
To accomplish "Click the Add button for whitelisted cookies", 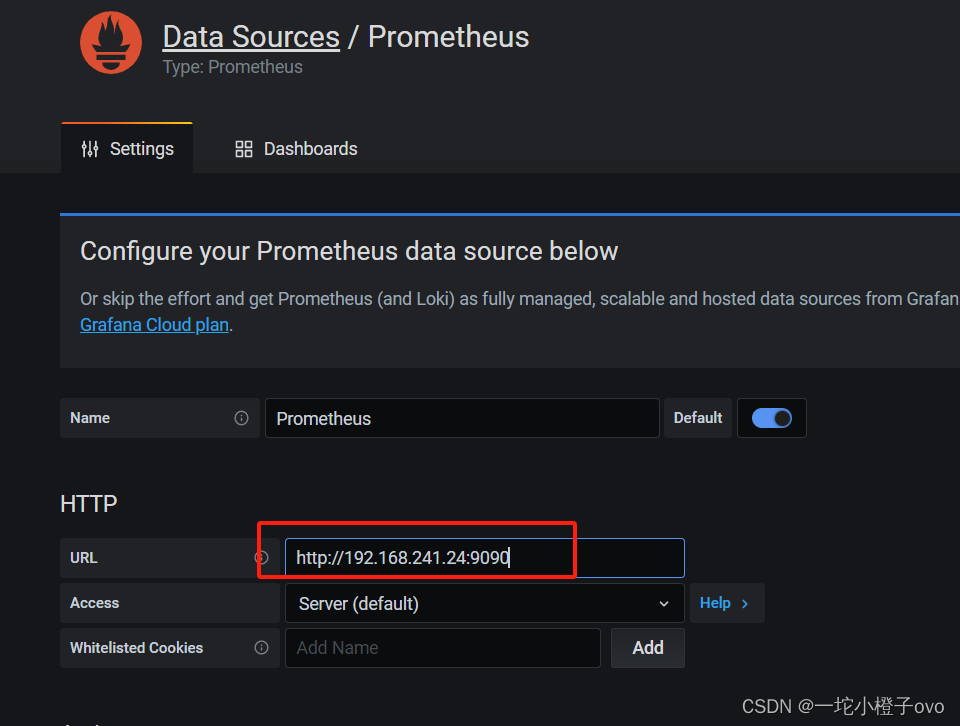I will (648, 648).
